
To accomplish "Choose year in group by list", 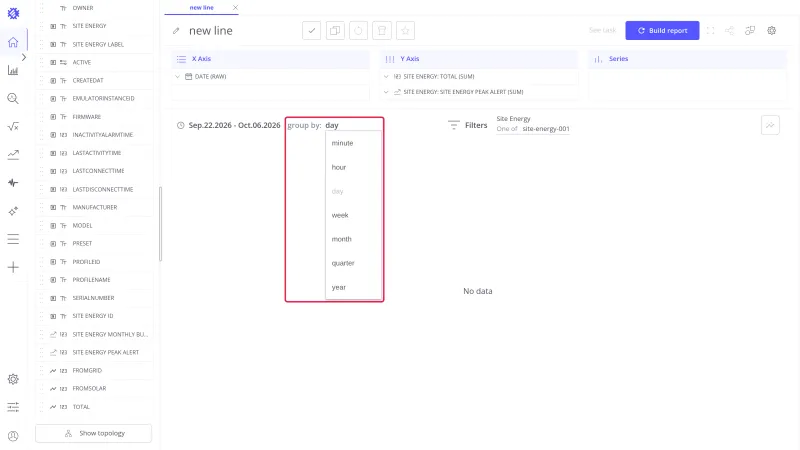I will (339, 287).
